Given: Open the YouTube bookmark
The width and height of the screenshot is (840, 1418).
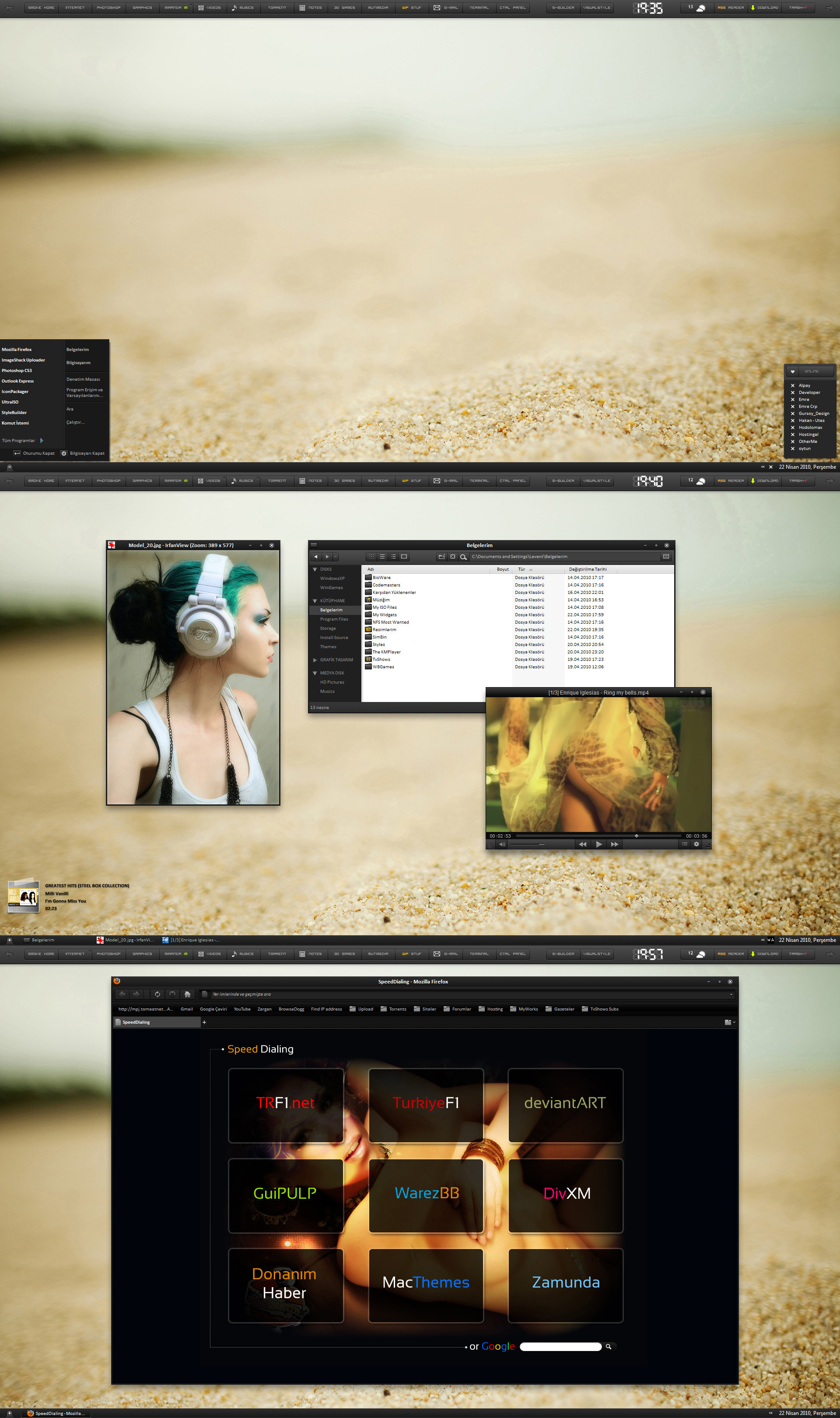Looking at the screenshot, I should (242, 1009).
